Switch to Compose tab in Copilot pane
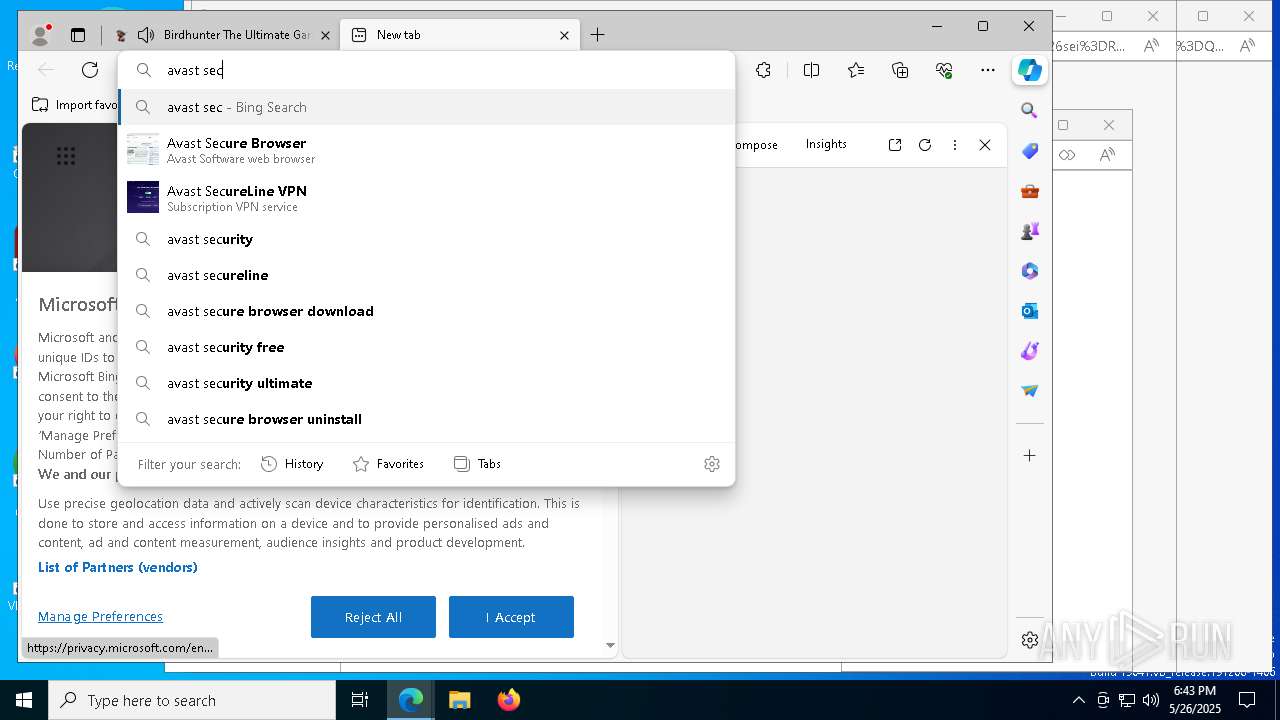Image resolution: width=1280 pixels, height=720 pixels. click(756, 145)
